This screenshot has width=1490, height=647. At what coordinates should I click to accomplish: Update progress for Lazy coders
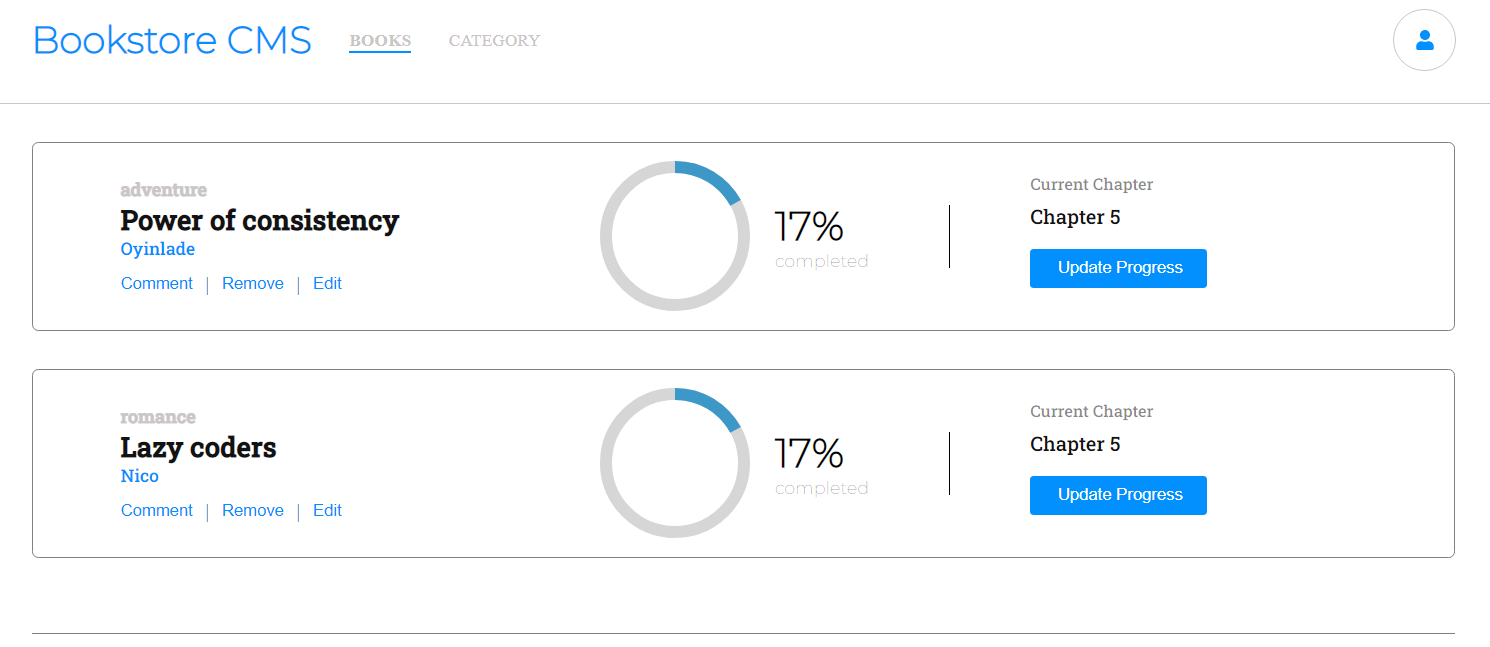[x=1118, y=495]
